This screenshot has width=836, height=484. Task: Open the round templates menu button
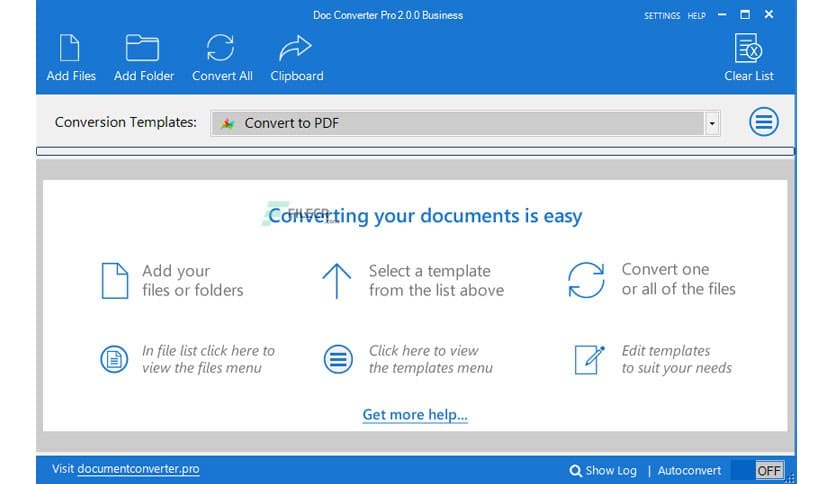(x=764, y=123)
